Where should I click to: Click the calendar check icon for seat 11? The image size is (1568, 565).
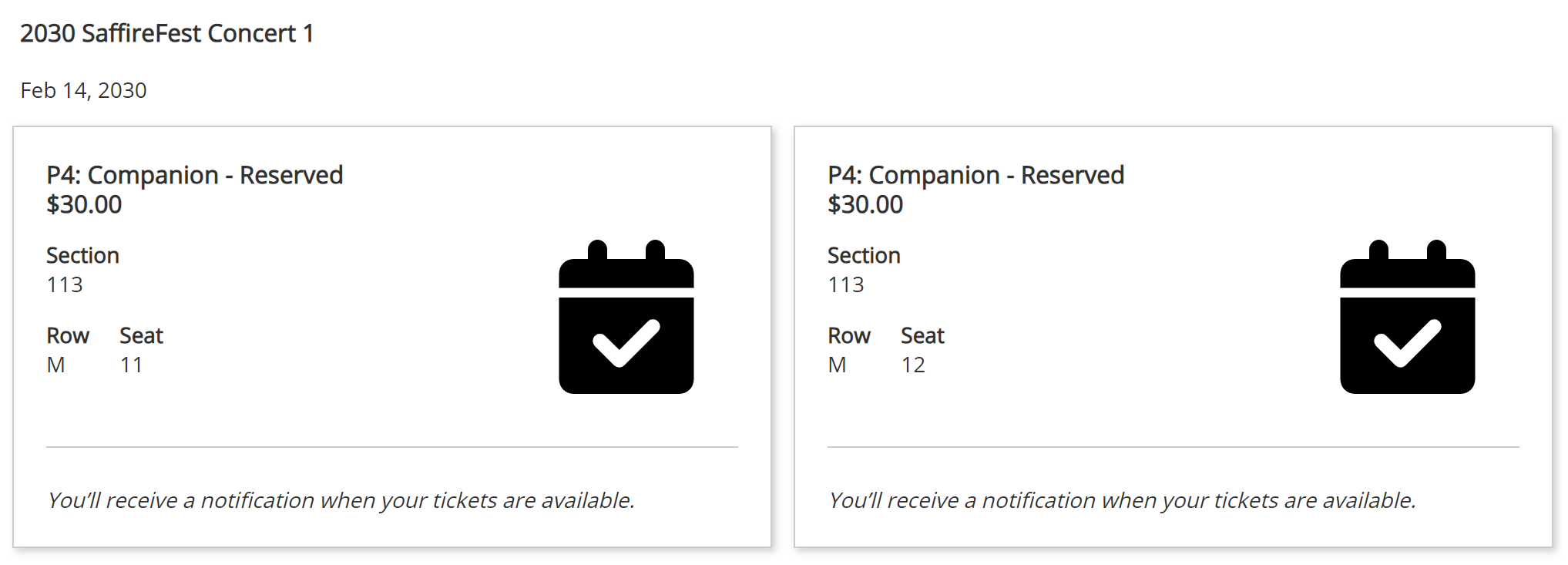[626, 317]
